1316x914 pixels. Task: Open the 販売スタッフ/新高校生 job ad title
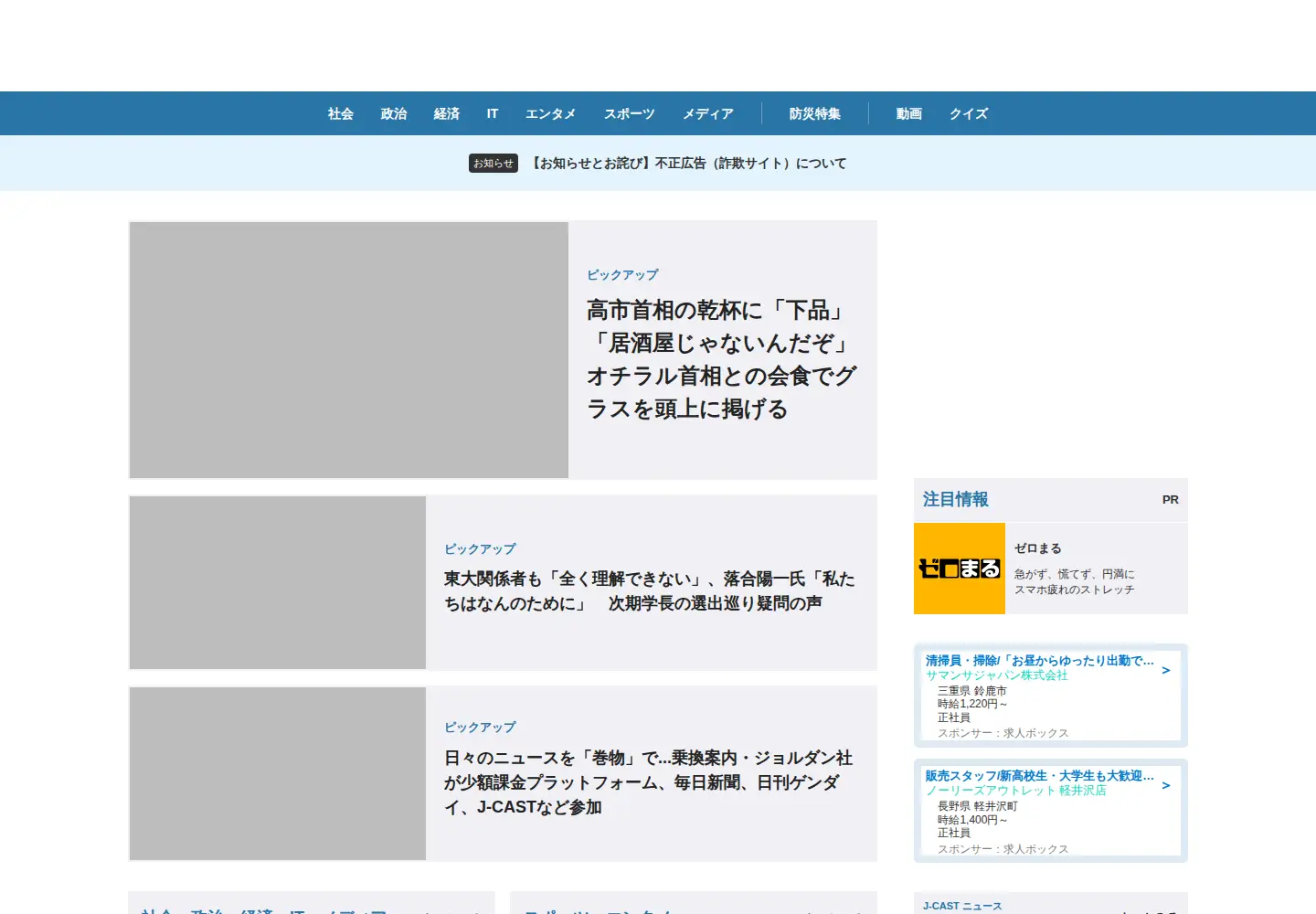pos(1040,775)
